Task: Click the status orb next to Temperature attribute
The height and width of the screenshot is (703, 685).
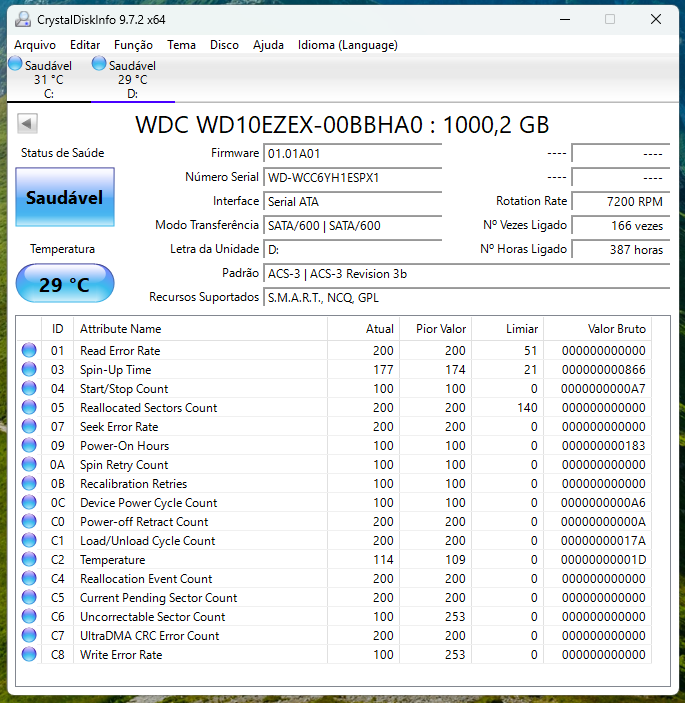Action: 29,560
